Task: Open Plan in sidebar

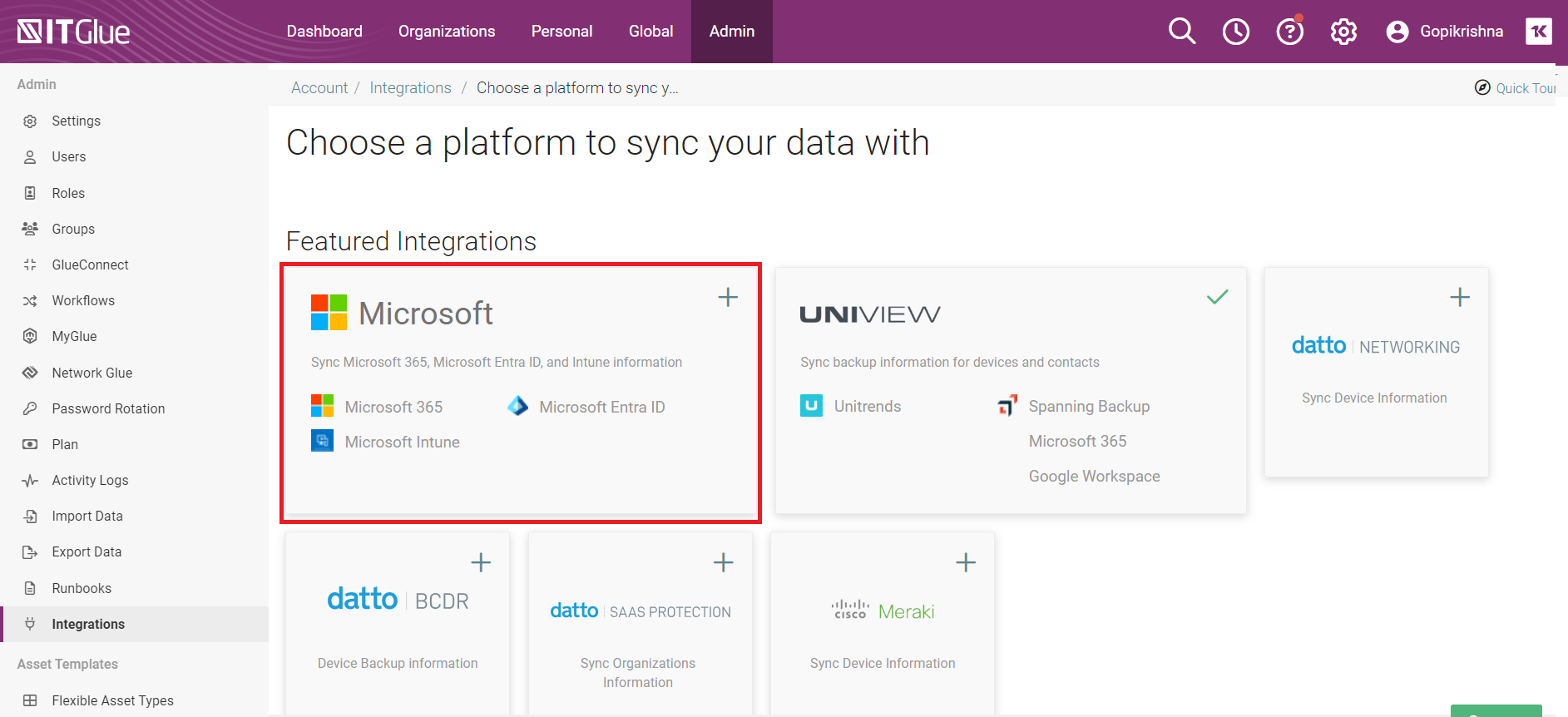Action: tap(65, 444)
